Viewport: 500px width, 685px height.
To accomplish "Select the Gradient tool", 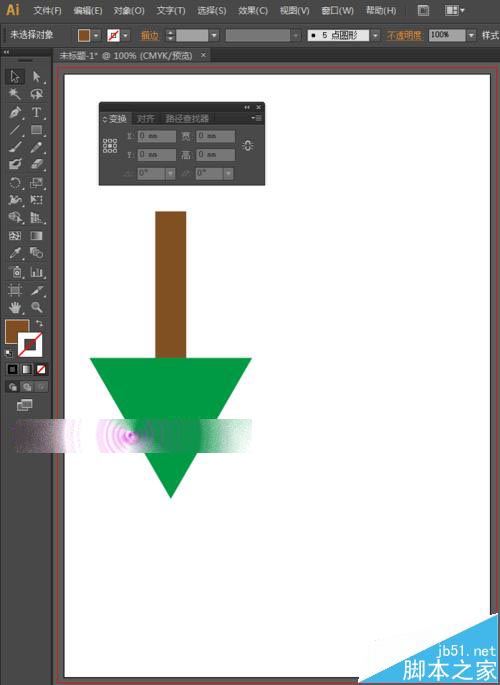I will tap(36, 236).
